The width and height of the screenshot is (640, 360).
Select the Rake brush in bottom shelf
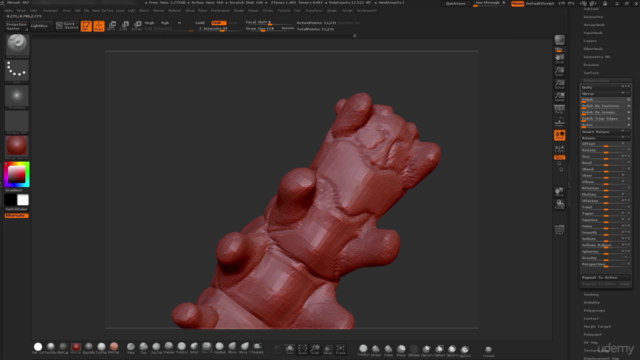[x=131, y=348]
